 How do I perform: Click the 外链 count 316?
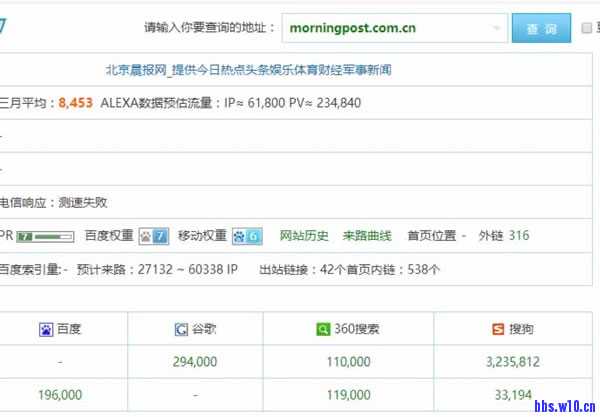[x=519, y=236]
